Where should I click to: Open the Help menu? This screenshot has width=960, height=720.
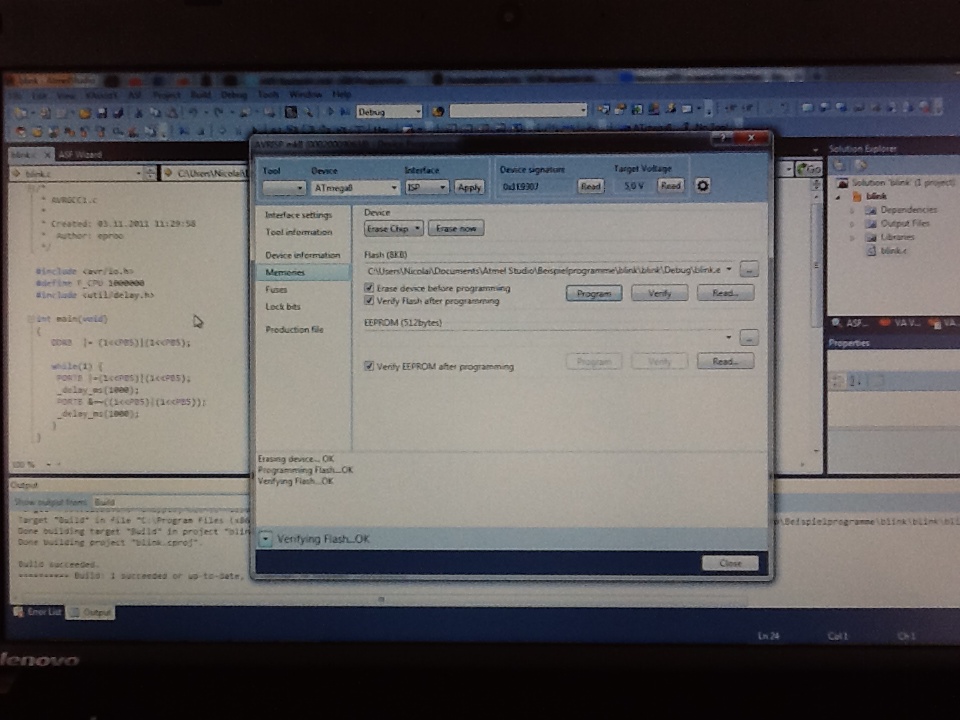pyautogui.click(x=341, y=94)
